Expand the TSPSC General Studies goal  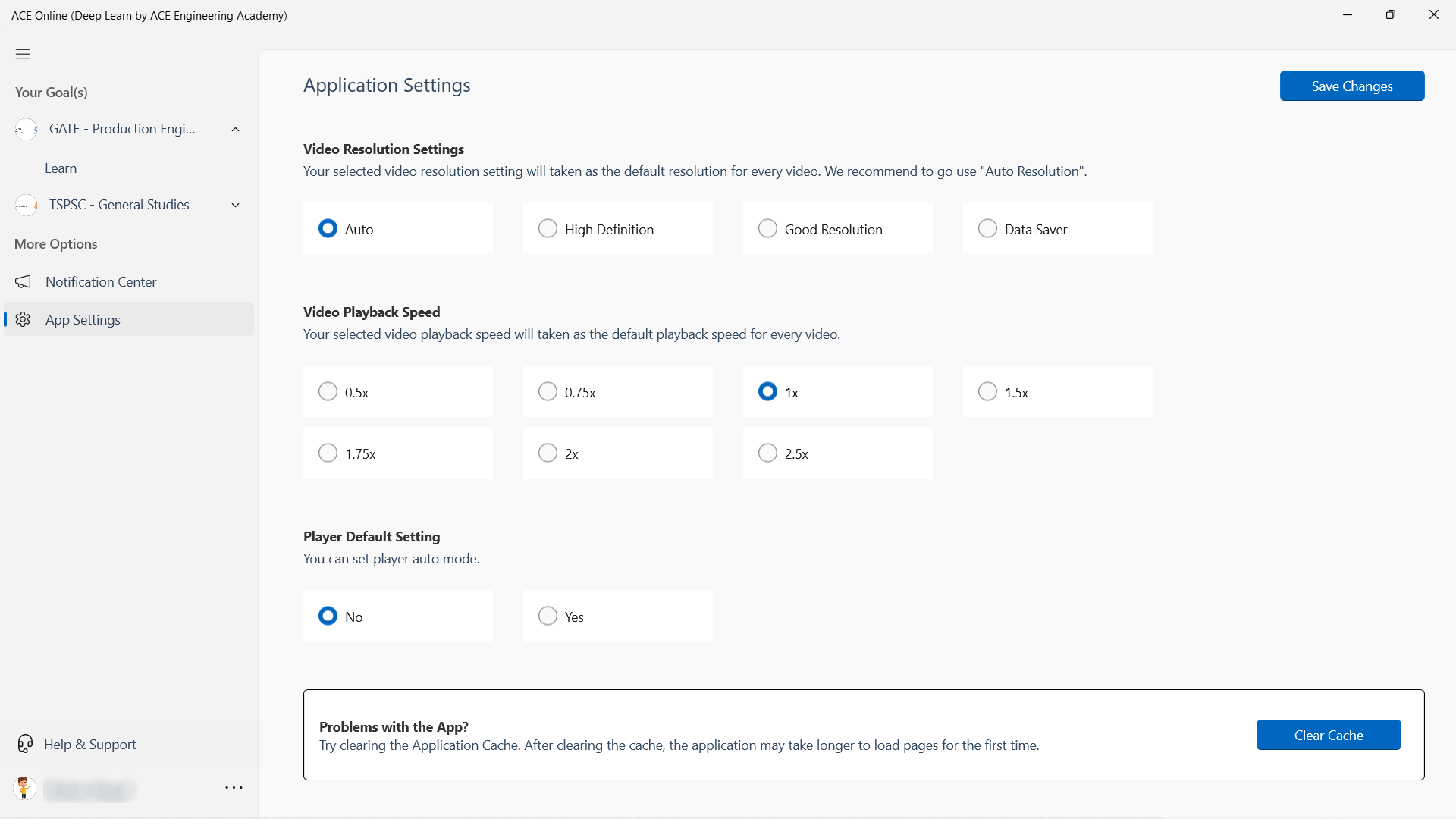(x=236, y=205)
